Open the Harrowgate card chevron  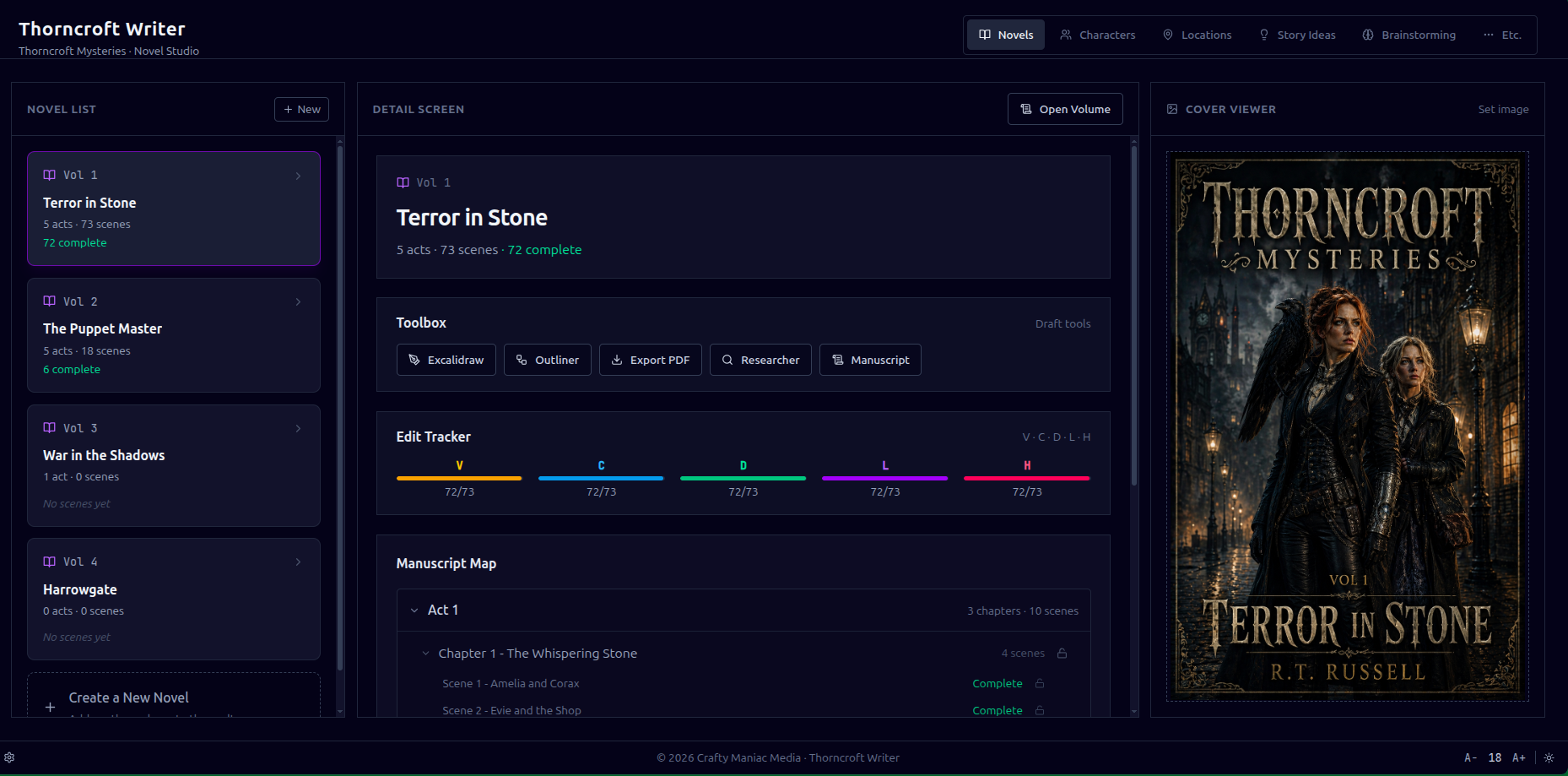coord(298,562)
